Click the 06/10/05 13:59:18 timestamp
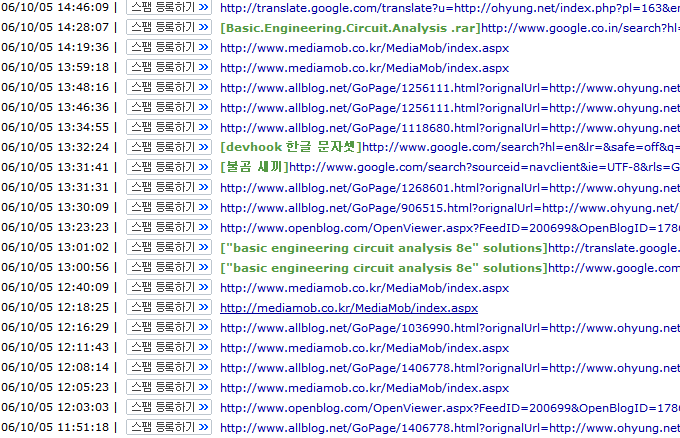Viewport: 680px width, 438px height. [x=55, y=67]
